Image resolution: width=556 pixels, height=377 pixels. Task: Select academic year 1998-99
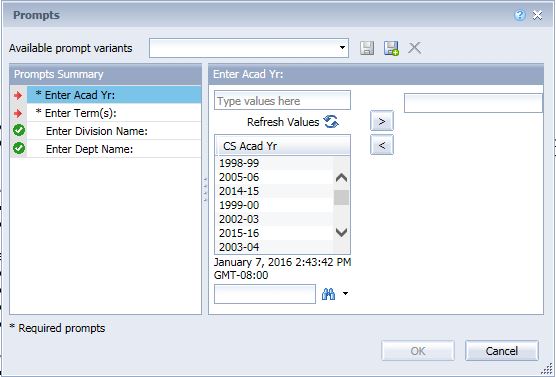274,163
